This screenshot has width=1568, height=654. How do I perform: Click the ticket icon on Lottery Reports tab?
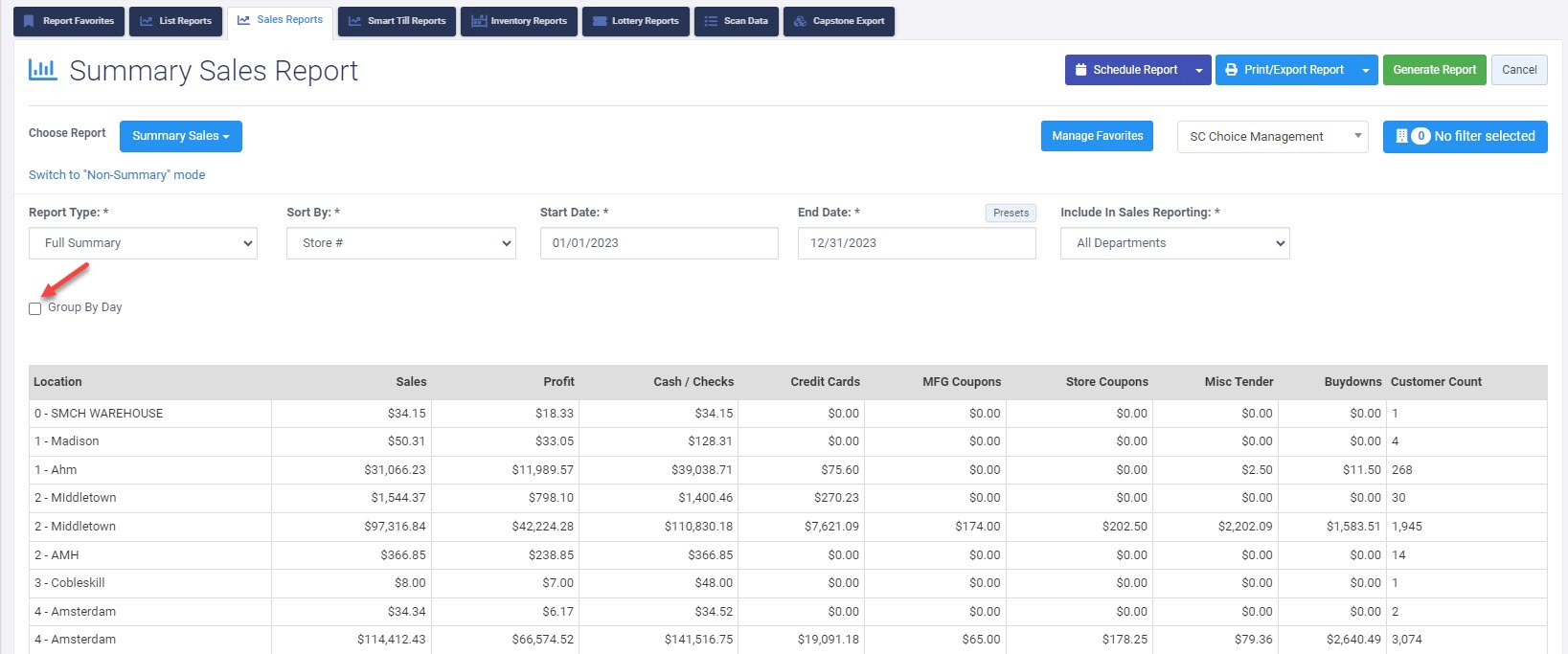(600, 21)
